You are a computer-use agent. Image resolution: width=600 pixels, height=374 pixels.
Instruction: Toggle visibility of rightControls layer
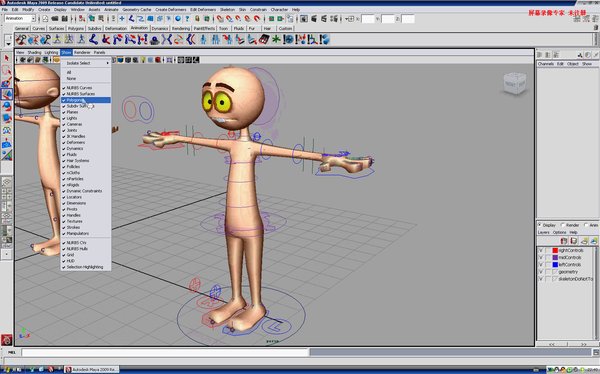tap(541, 250)
